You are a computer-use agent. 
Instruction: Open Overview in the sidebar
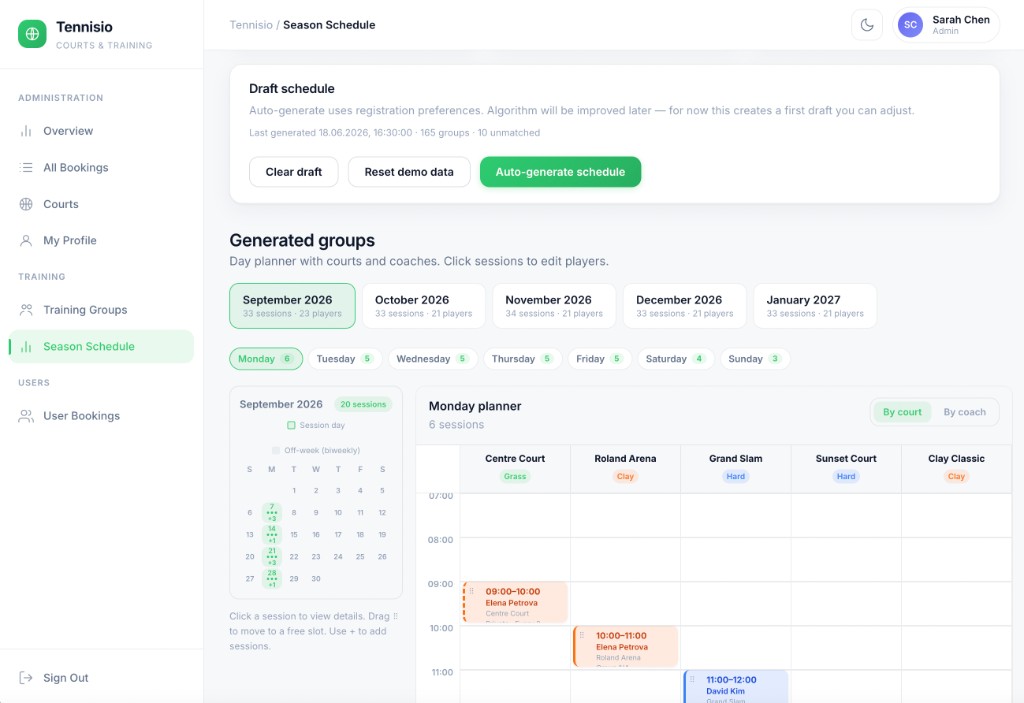pos(101,131)
